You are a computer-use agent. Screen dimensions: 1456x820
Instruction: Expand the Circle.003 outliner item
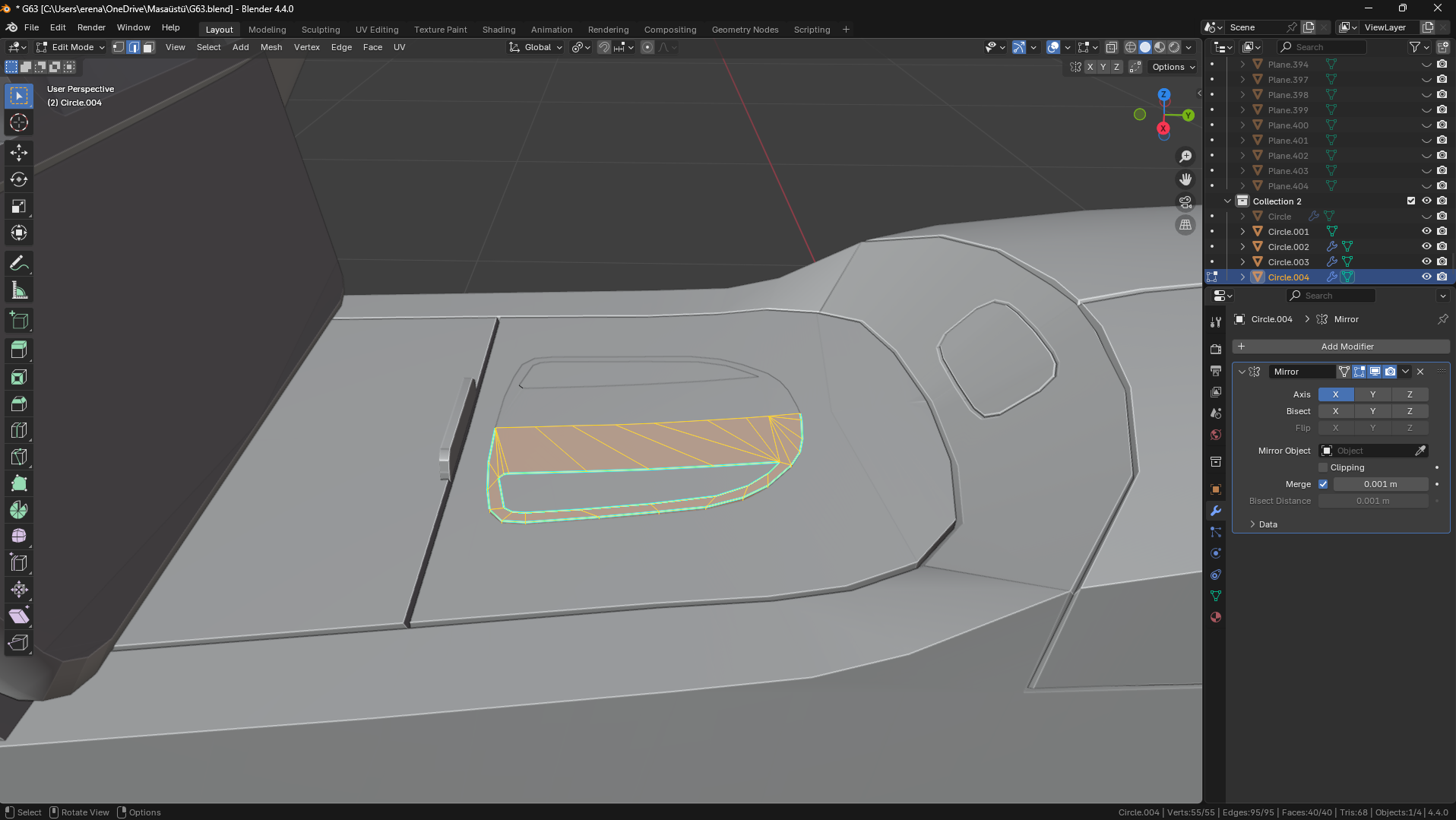1242,262
